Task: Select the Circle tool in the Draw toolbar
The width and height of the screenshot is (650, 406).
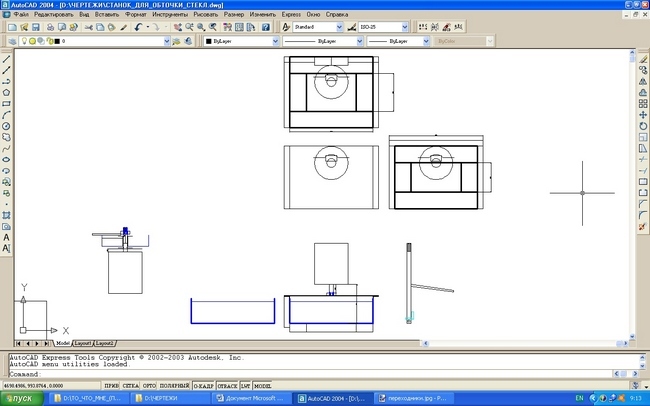Action: pyautogui.click(x=6, y=126)
